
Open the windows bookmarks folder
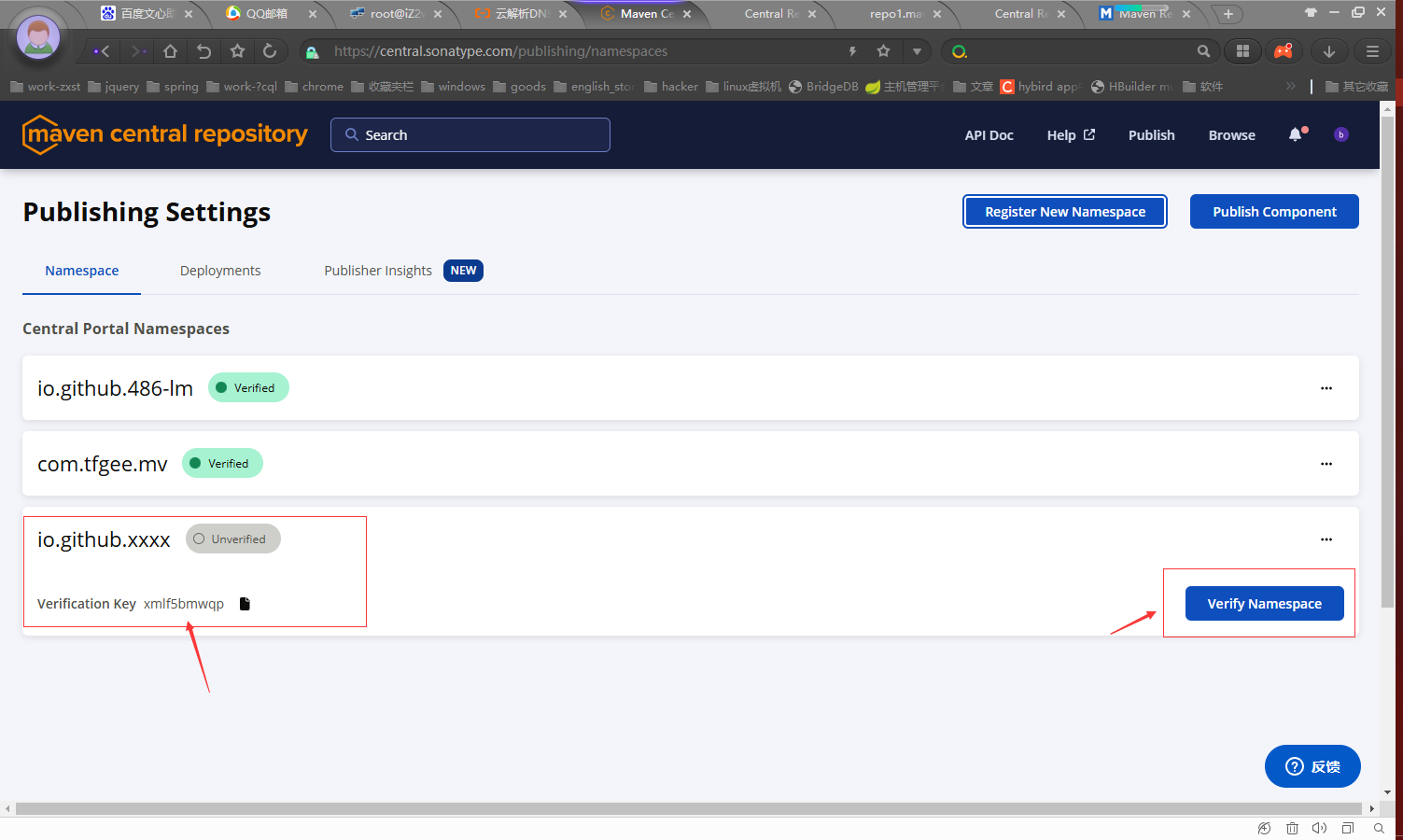pos(453,86)
